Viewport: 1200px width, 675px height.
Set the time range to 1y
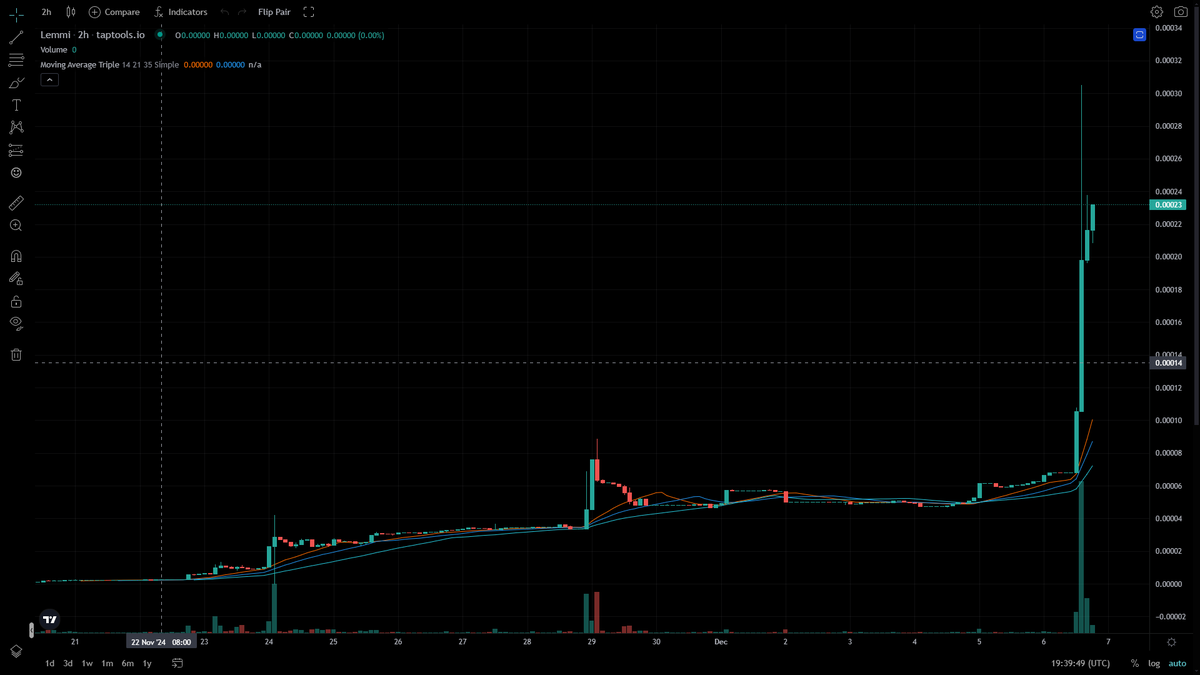[147, 663]
